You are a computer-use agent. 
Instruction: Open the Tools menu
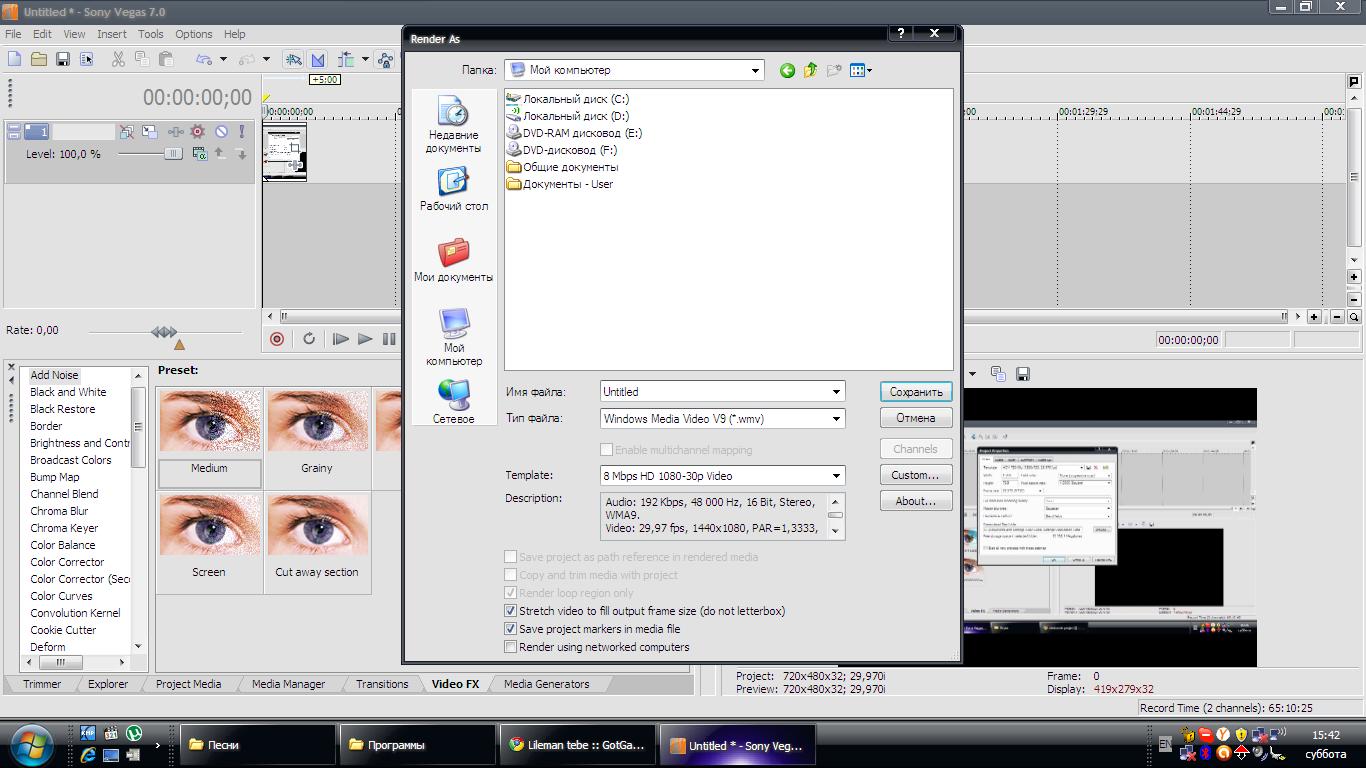point(151,34)
